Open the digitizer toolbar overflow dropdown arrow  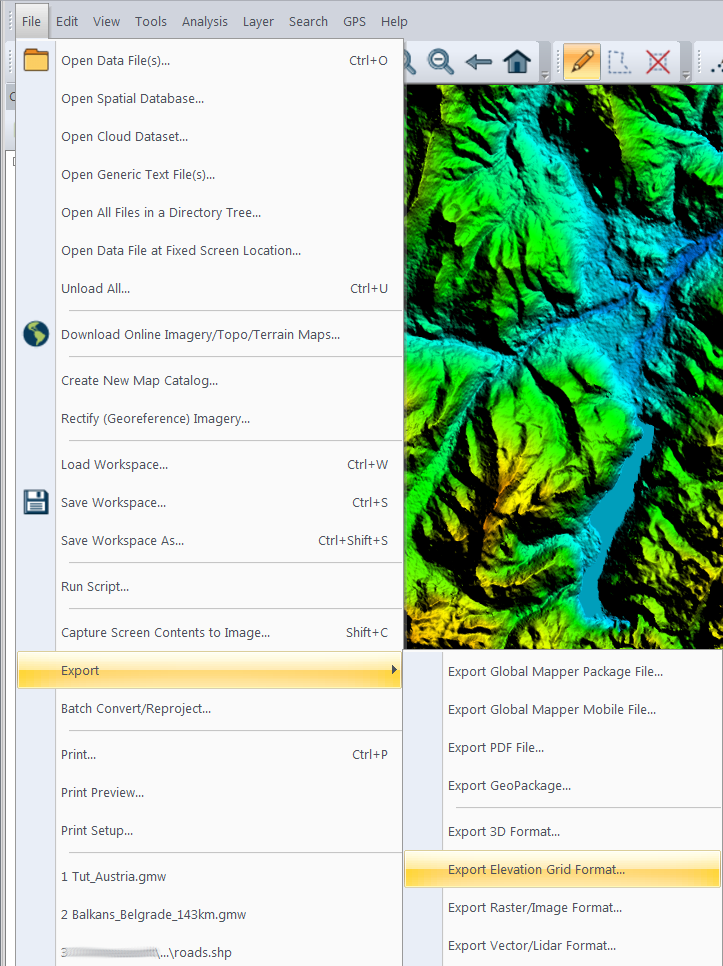685,77
